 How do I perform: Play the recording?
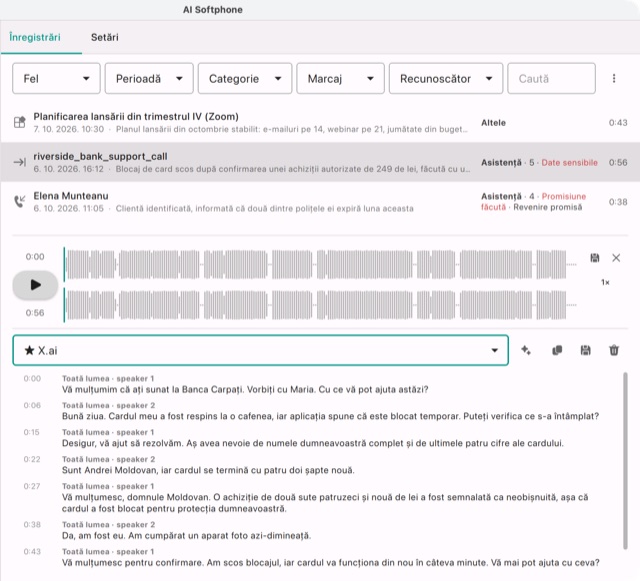[x=36, y=285]
